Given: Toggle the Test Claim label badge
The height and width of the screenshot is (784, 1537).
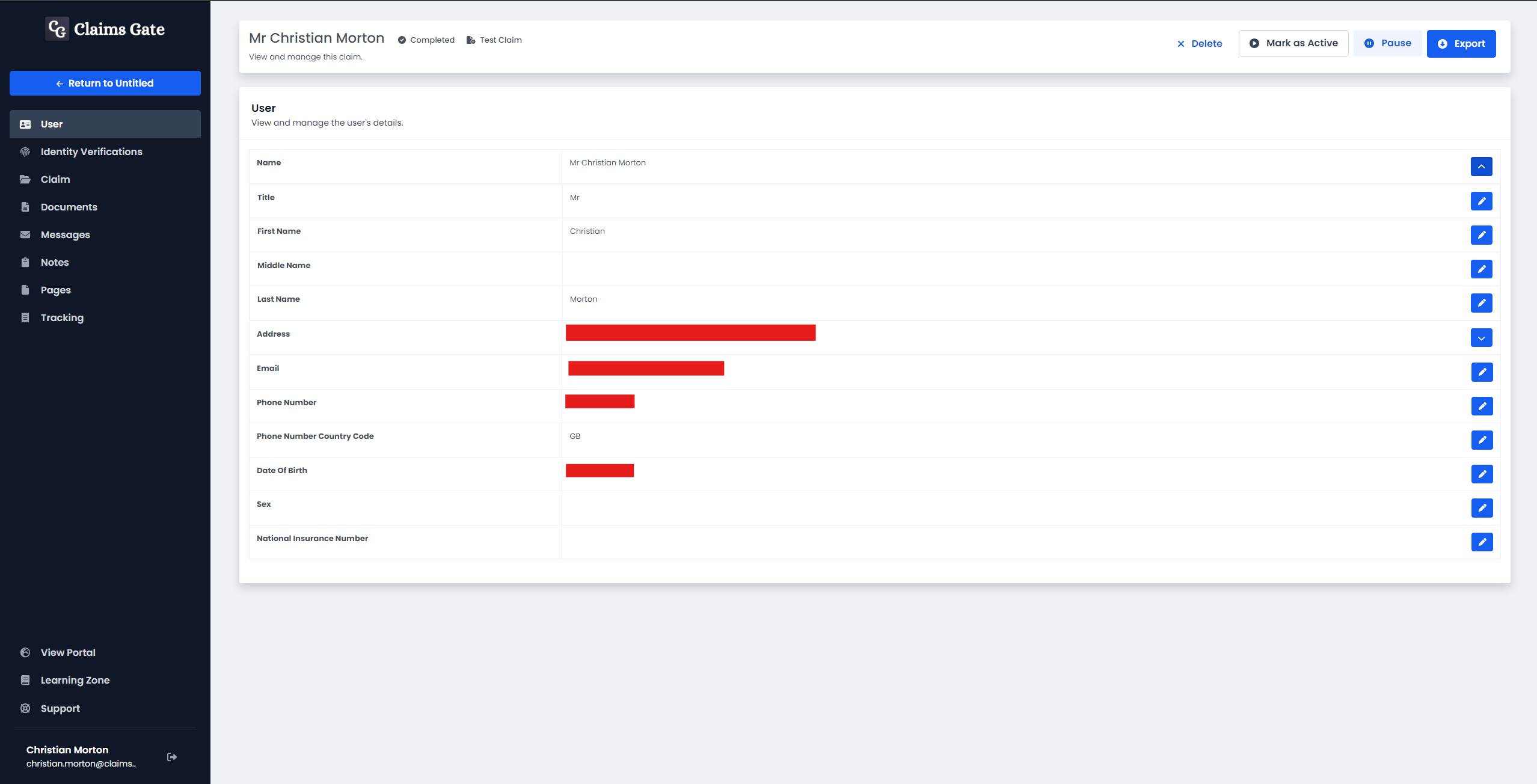Looking at the screenshot, I should tap(496, 40).
